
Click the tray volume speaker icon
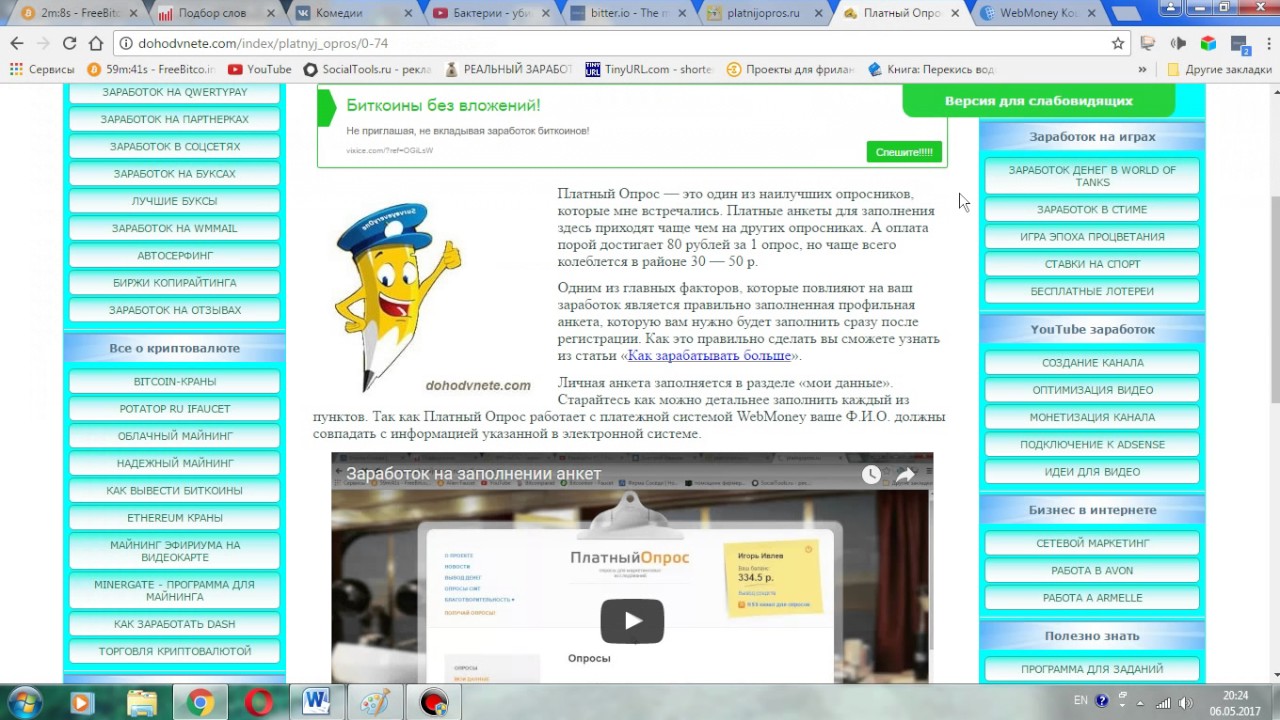[1186, 701]
